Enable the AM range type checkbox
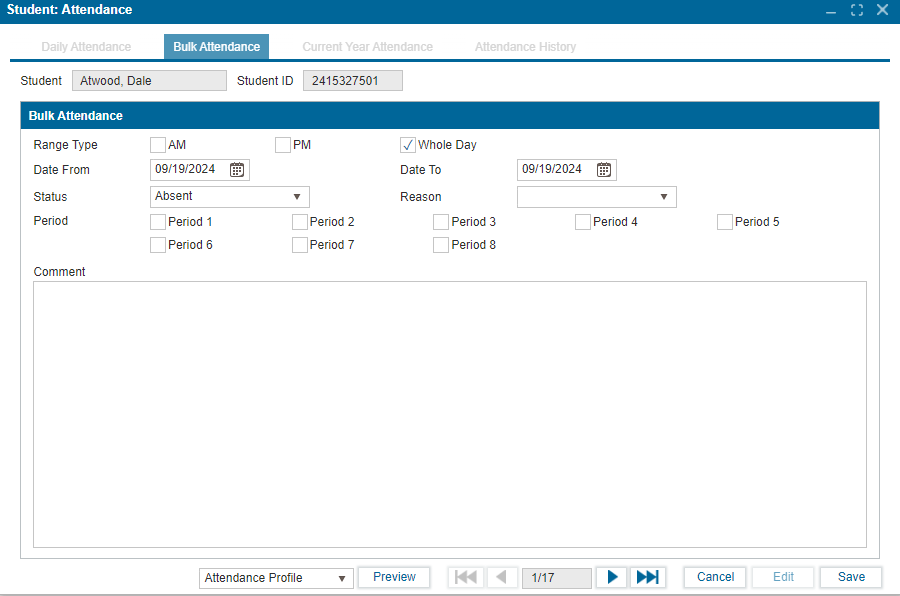This screenshot has height=596, width=900. (158, 145)
